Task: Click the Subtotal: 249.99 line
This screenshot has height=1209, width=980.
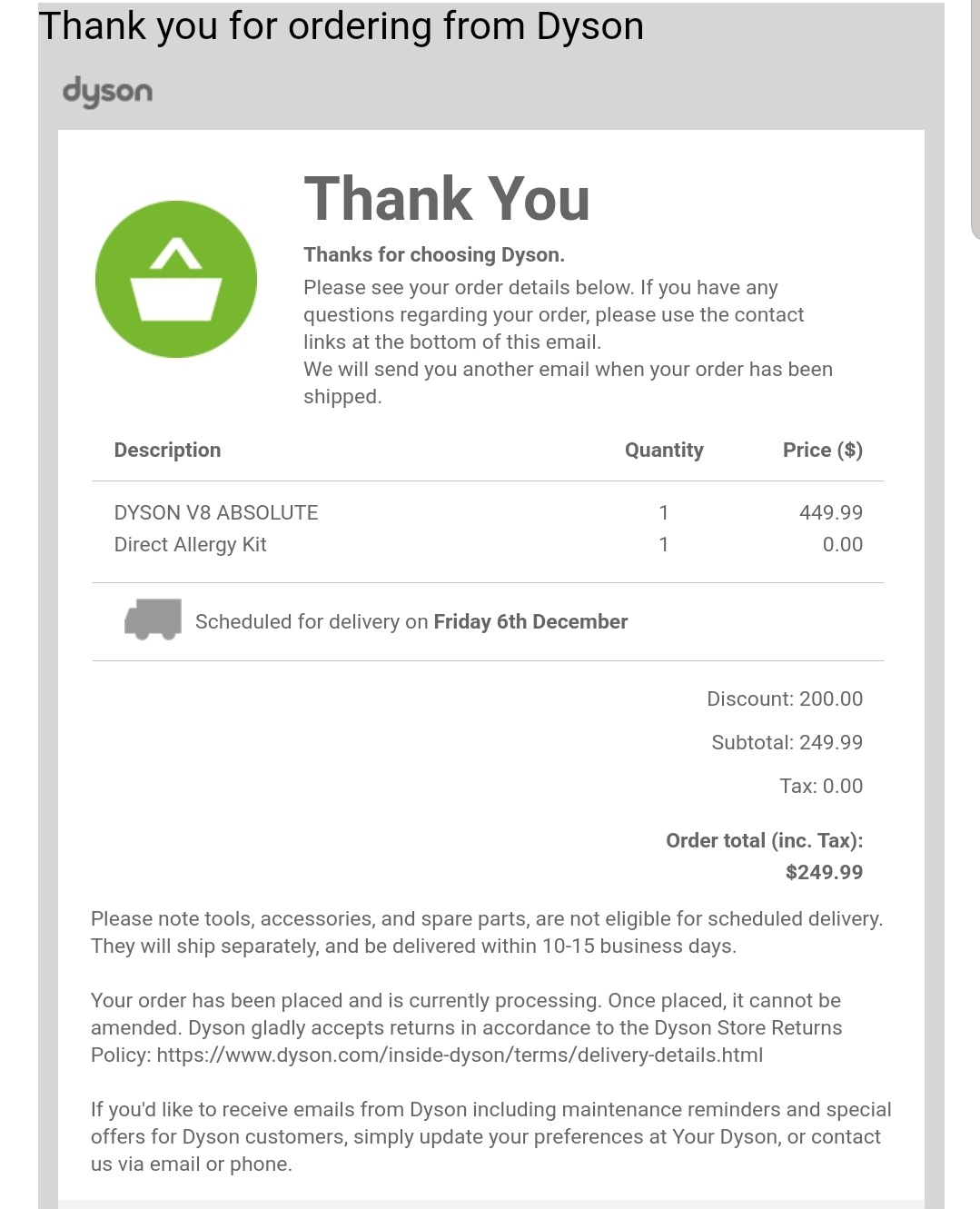Action: (787, 742)
